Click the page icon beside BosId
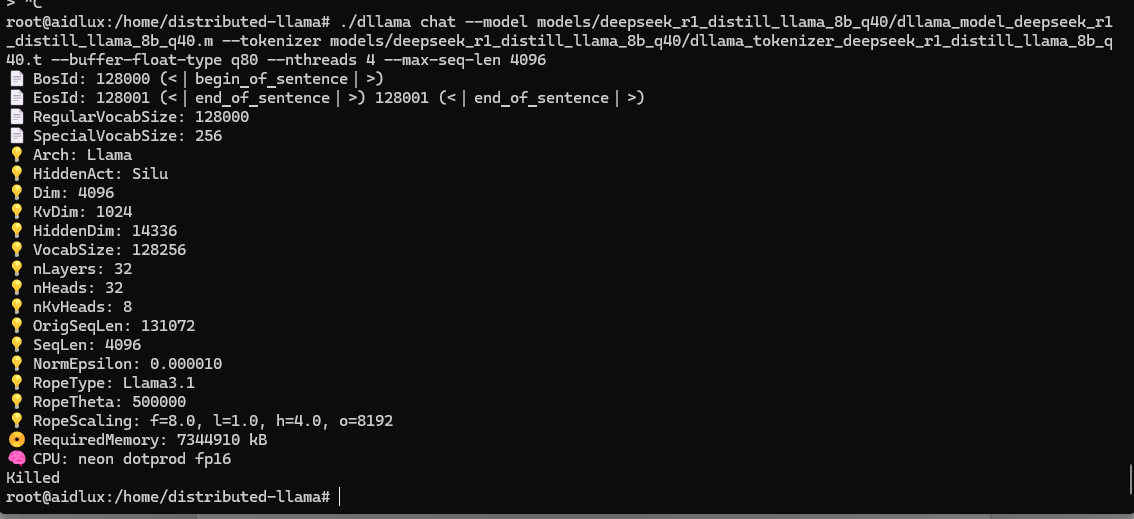 point(16,79)
